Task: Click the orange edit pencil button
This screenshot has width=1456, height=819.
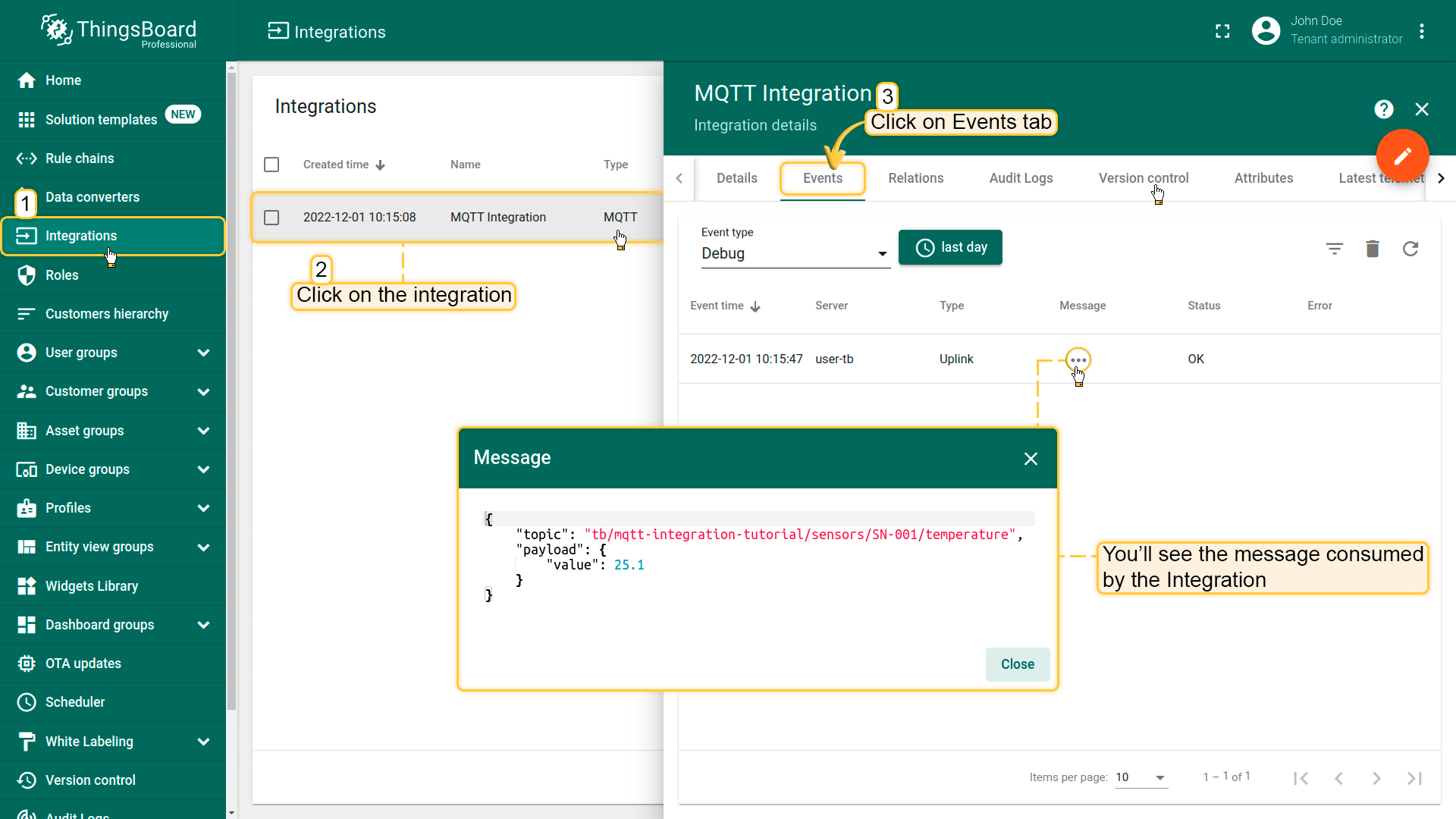Action: (1402, 155)
